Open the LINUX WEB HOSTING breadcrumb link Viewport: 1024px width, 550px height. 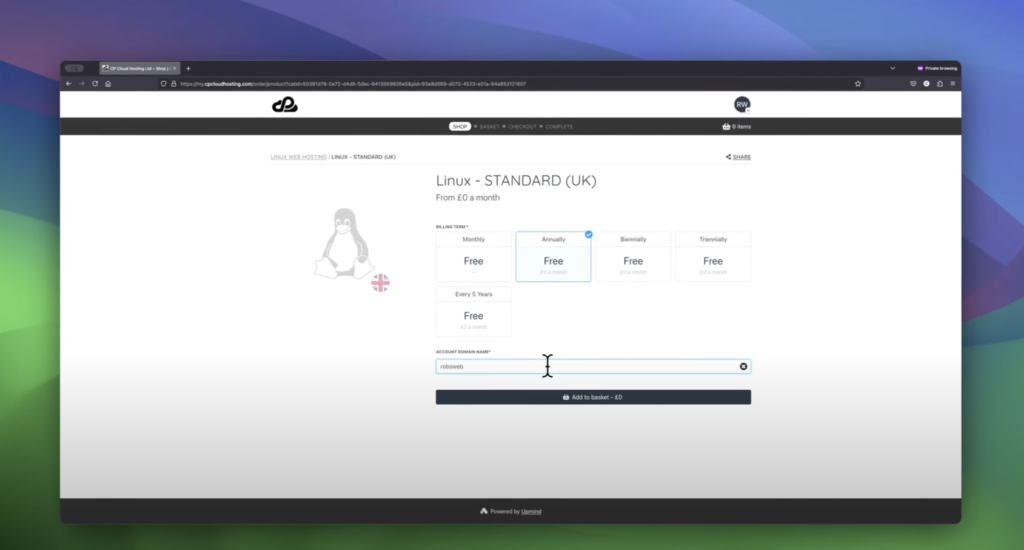pyautogui.click(x=298, y=157)
